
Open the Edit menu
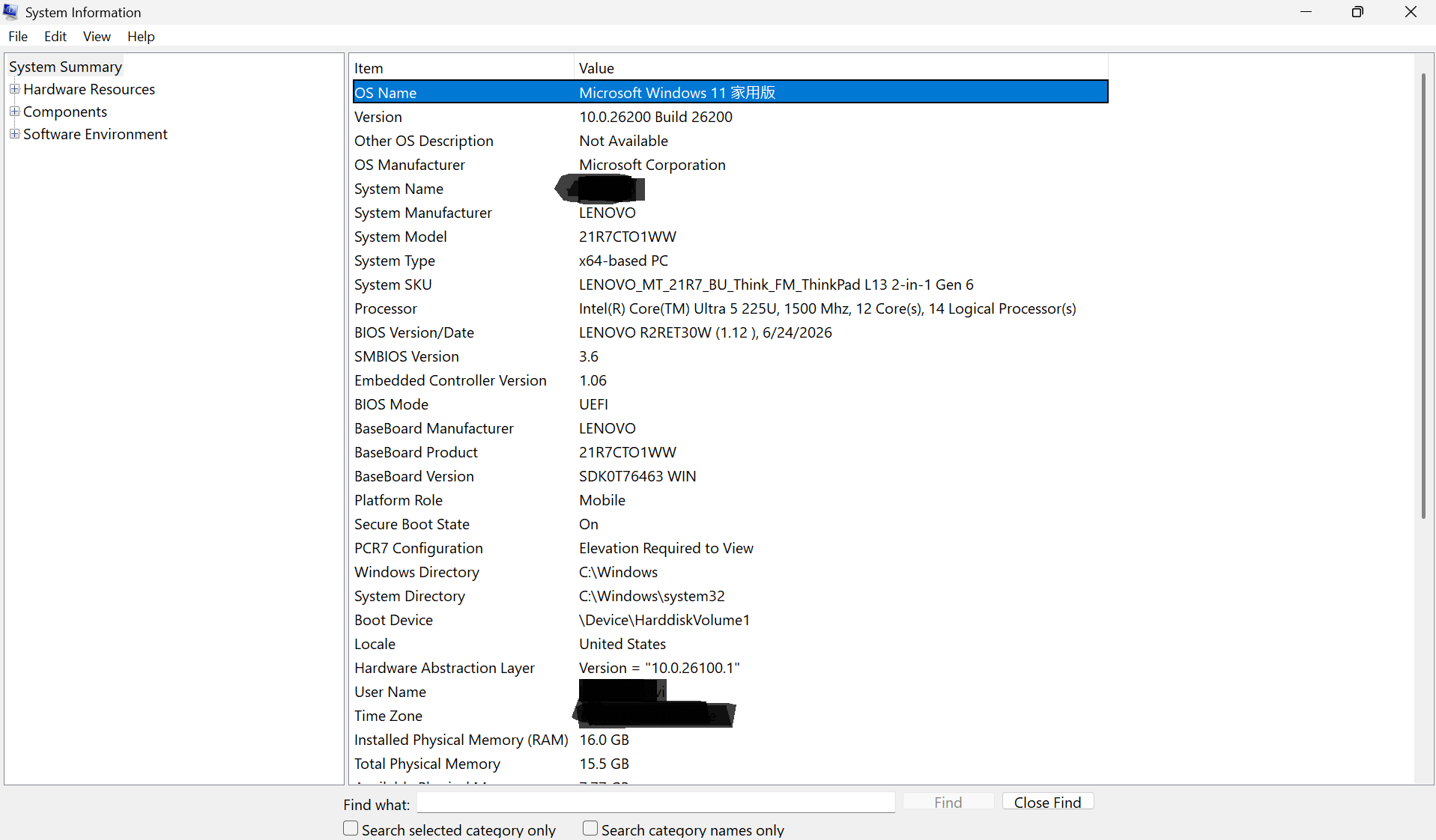55,36
